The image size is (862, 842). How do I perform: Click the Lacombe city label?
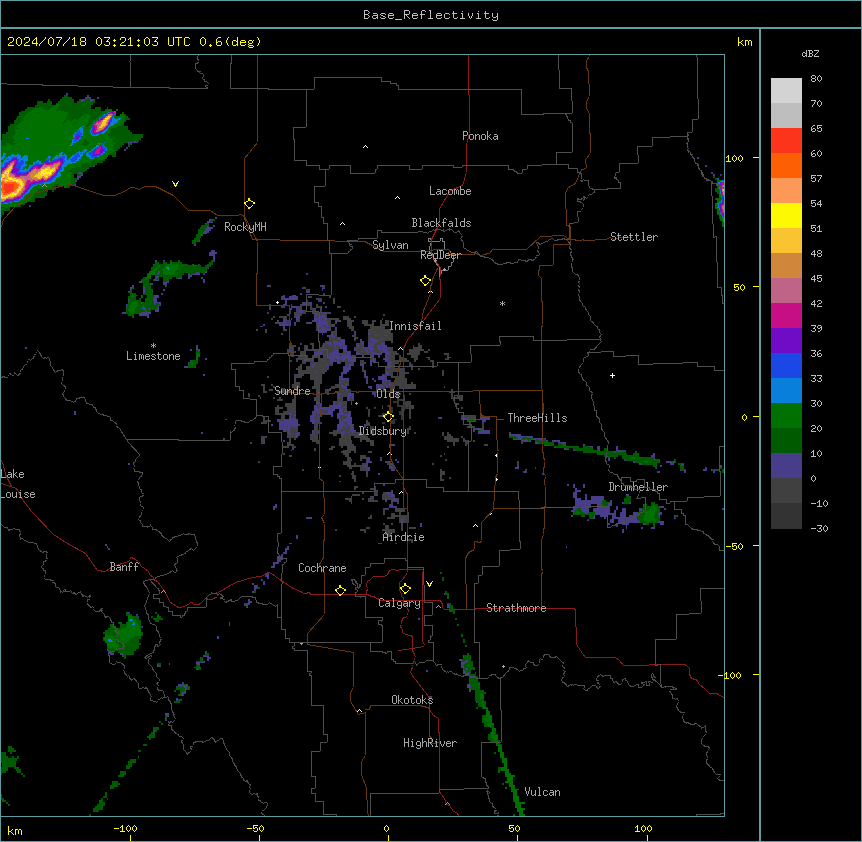point(450,191)
